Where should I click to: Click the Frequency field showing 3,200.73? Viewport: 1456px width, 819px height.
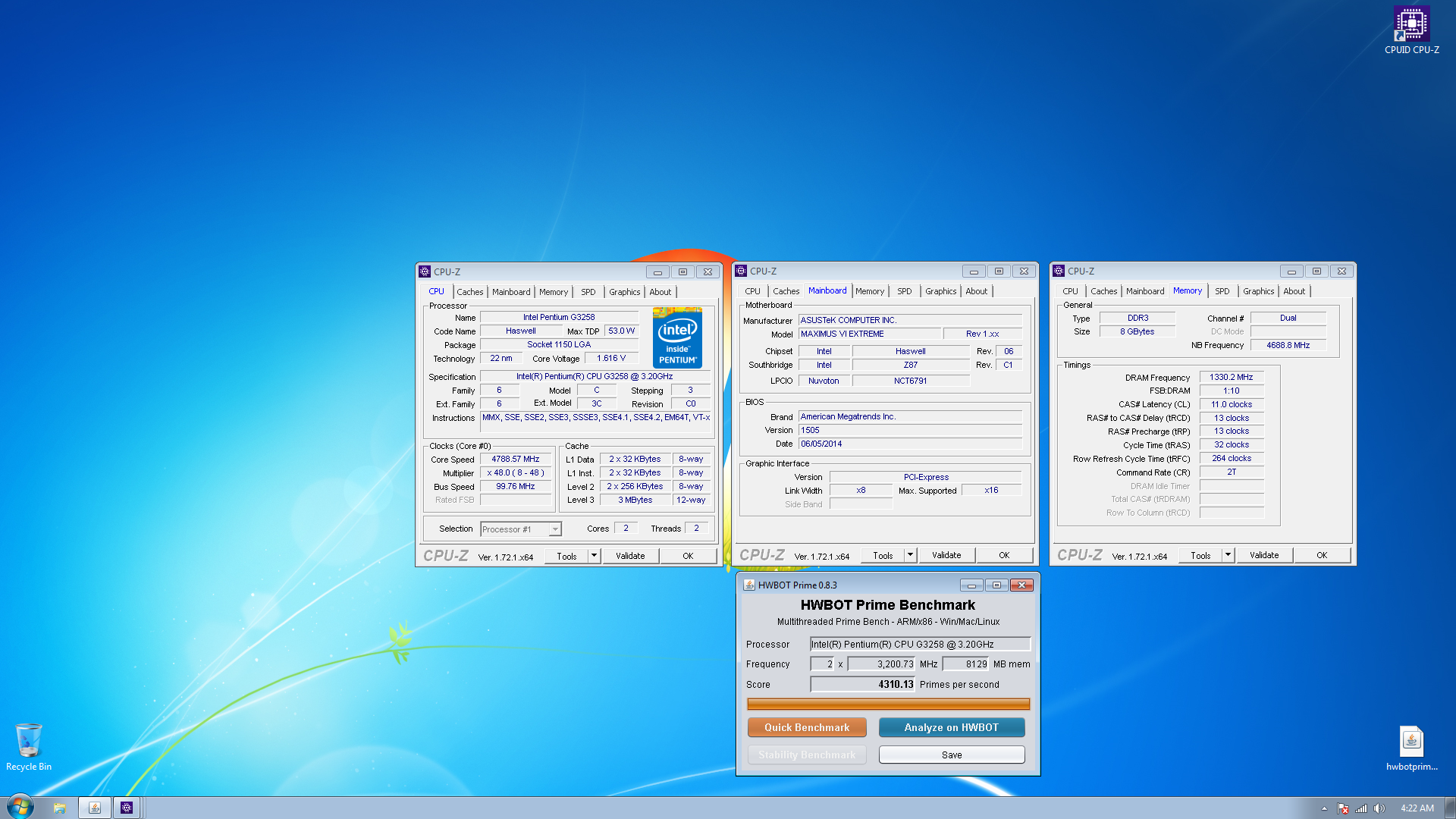click(x=882, y=664)
